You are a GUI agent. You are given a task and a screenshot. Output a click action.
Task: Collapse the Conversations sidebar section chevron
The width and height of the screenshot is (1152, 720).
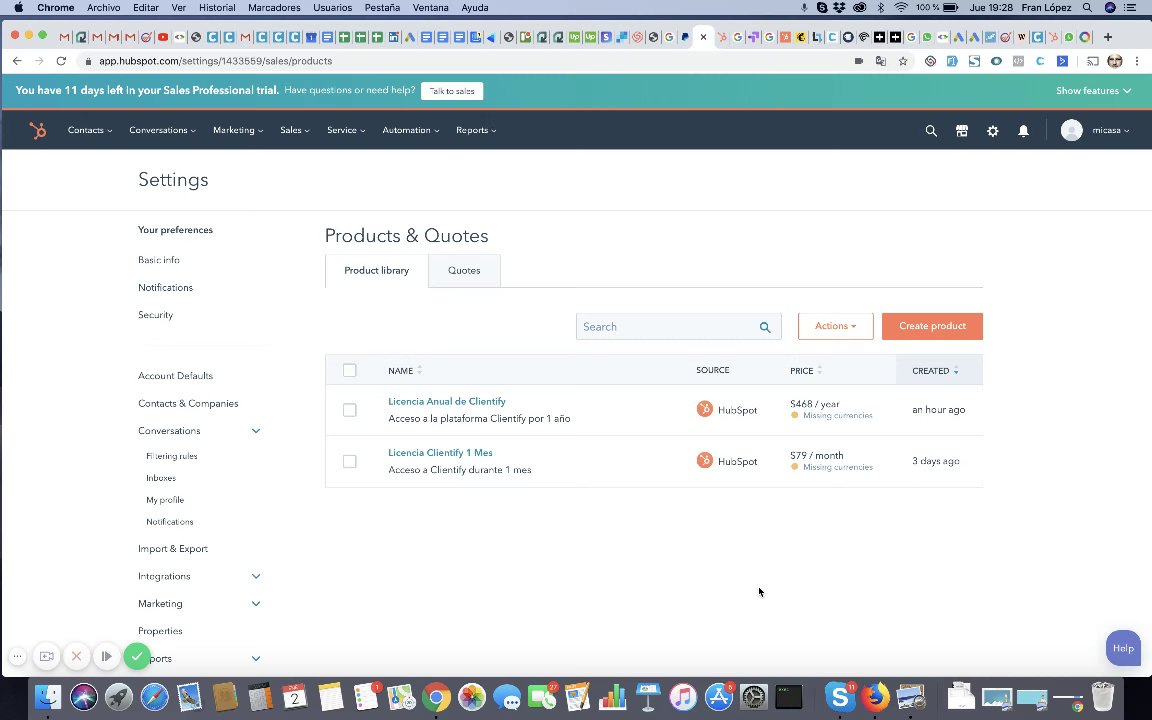coord(256,431)
